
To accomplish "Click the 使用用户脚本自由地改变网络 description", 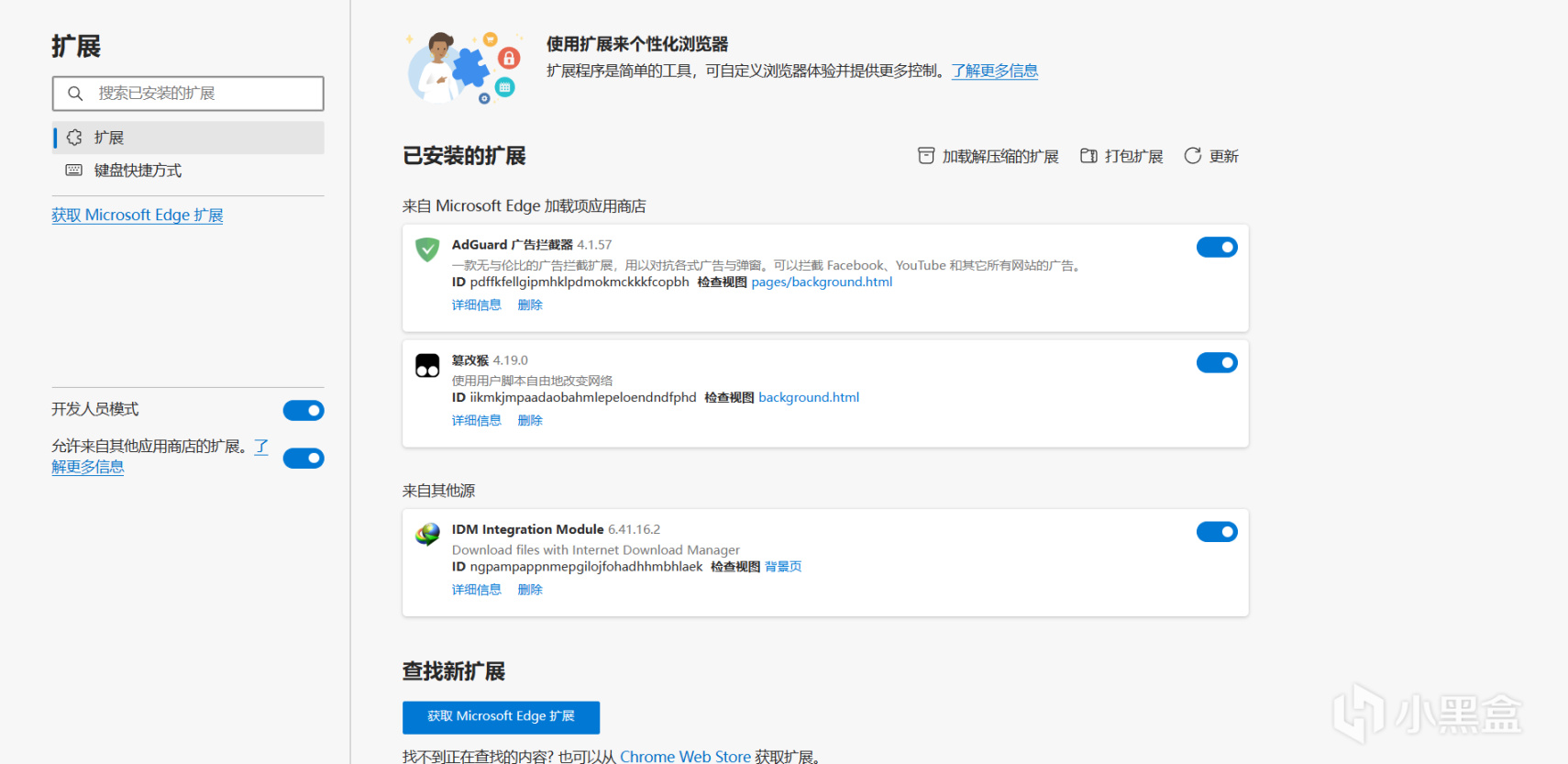I will (x=532, y=381).
